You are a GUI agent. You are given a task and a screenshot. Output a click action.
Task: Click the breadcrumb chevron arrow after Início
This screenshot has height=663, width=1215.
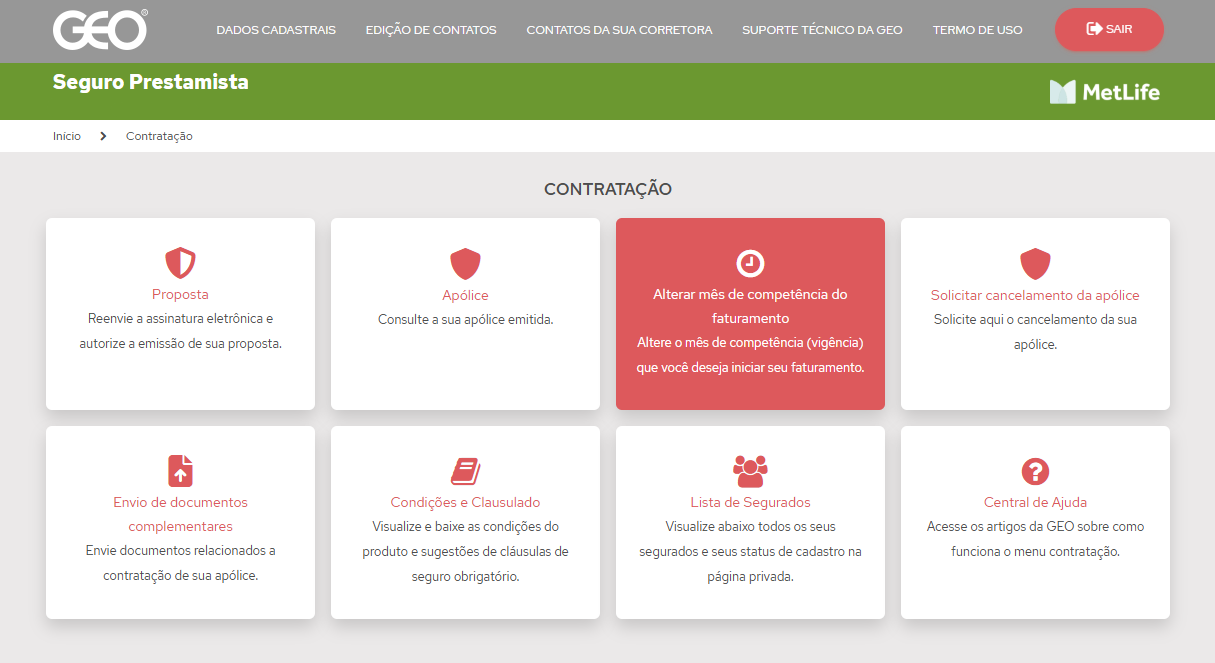click(103, 136)
